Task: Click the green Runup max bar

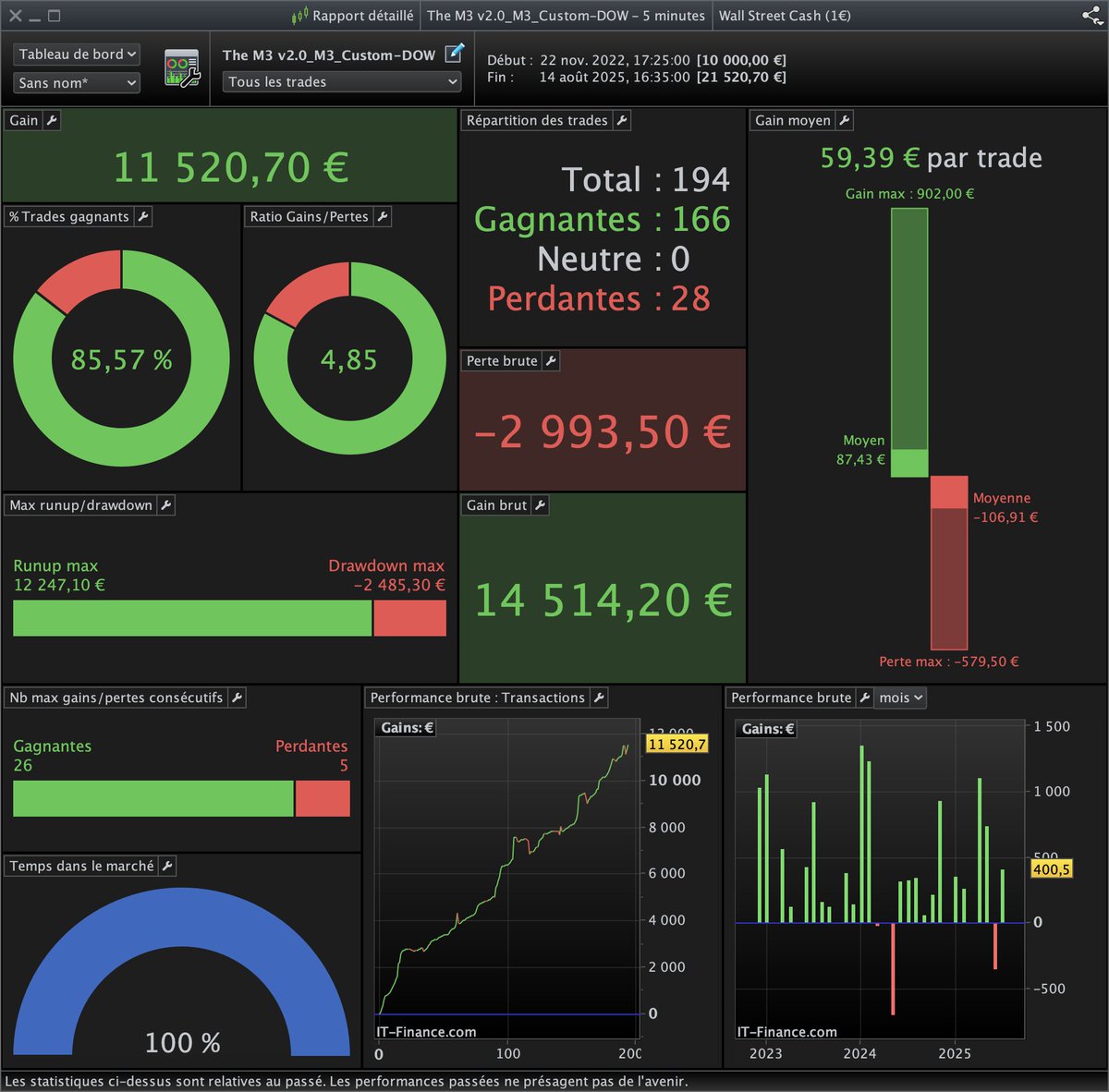Action: 192,618
